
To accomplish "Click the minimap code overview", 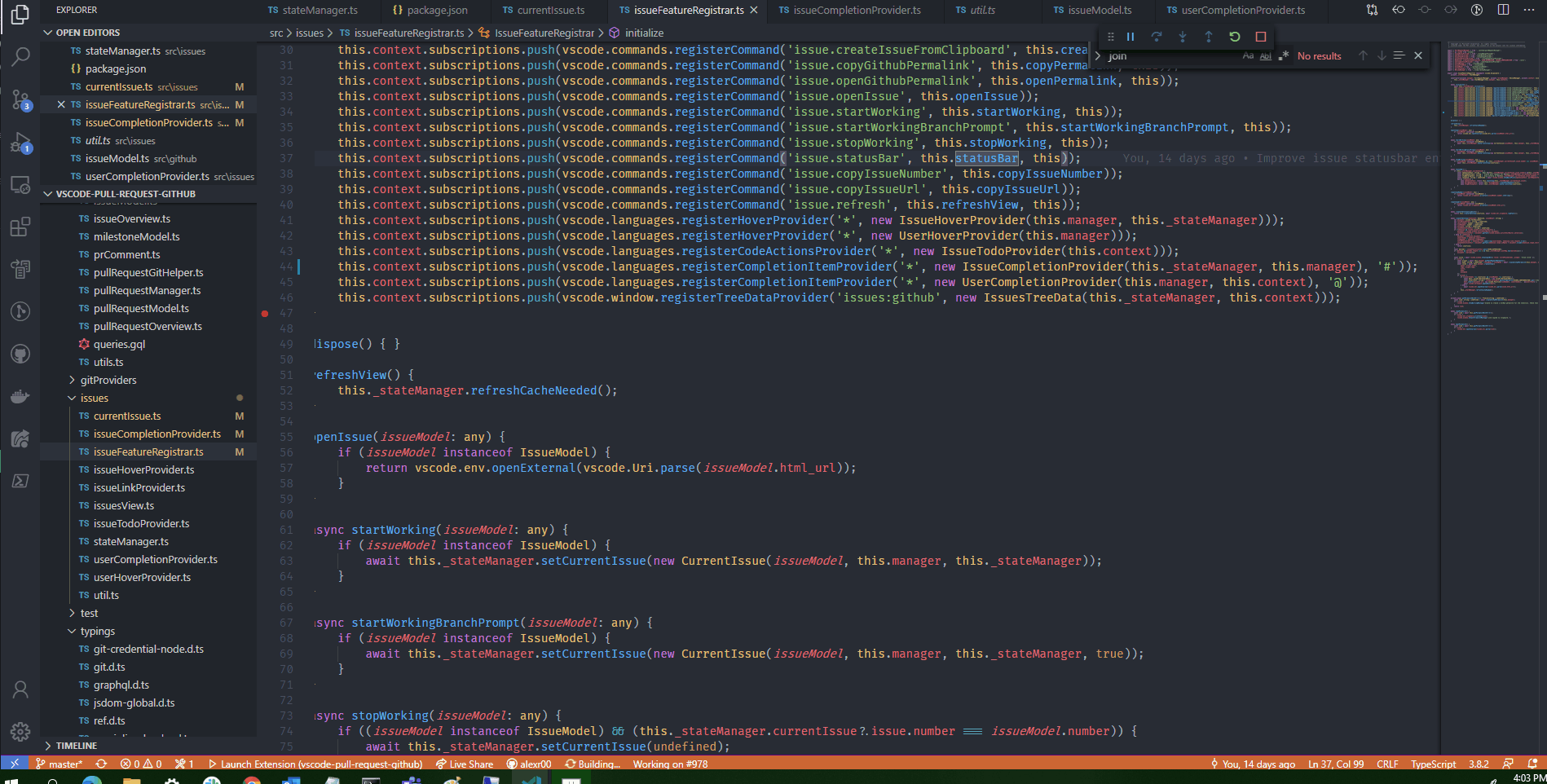I will coord(1491,187).
